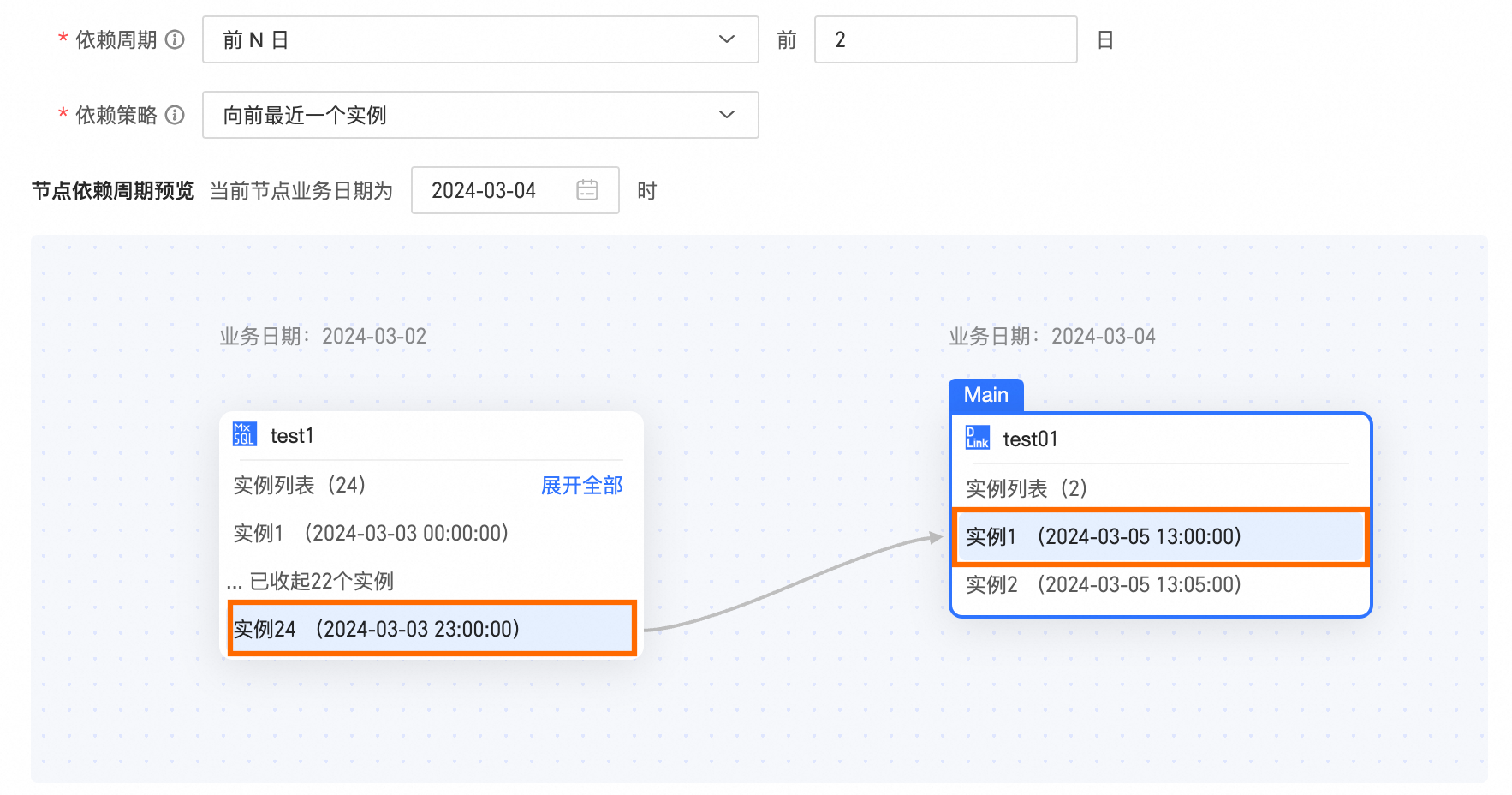Expand the 已收起22个实例 collapsed row
Screen dimensions: 1512x795
click(x=312, y=582)
